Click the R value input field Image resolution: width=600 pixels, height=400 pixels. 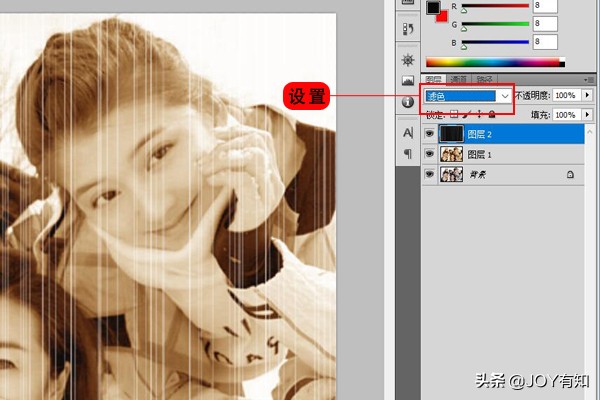pos(545,6)
